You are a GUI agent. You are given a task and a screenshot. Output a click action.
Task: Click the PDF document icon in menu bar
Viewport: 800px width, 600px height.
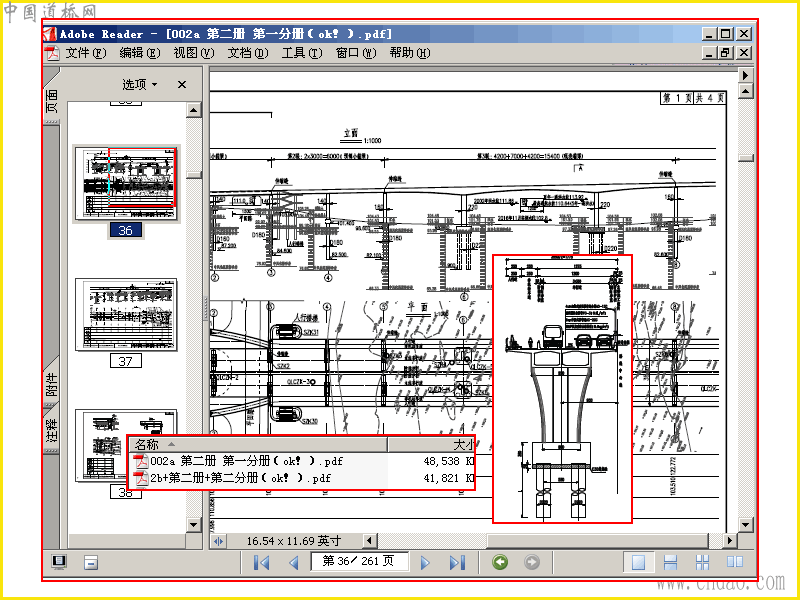(x=52, y=53)
